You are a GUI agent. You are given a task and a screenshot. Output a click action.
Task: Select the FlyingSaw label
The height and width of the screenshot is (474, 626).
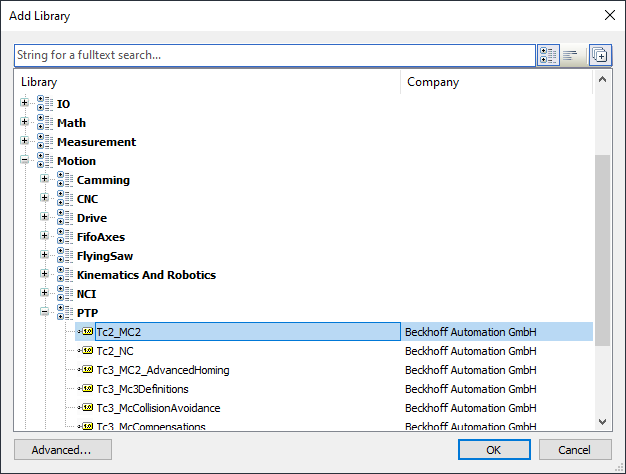[105, 256]
